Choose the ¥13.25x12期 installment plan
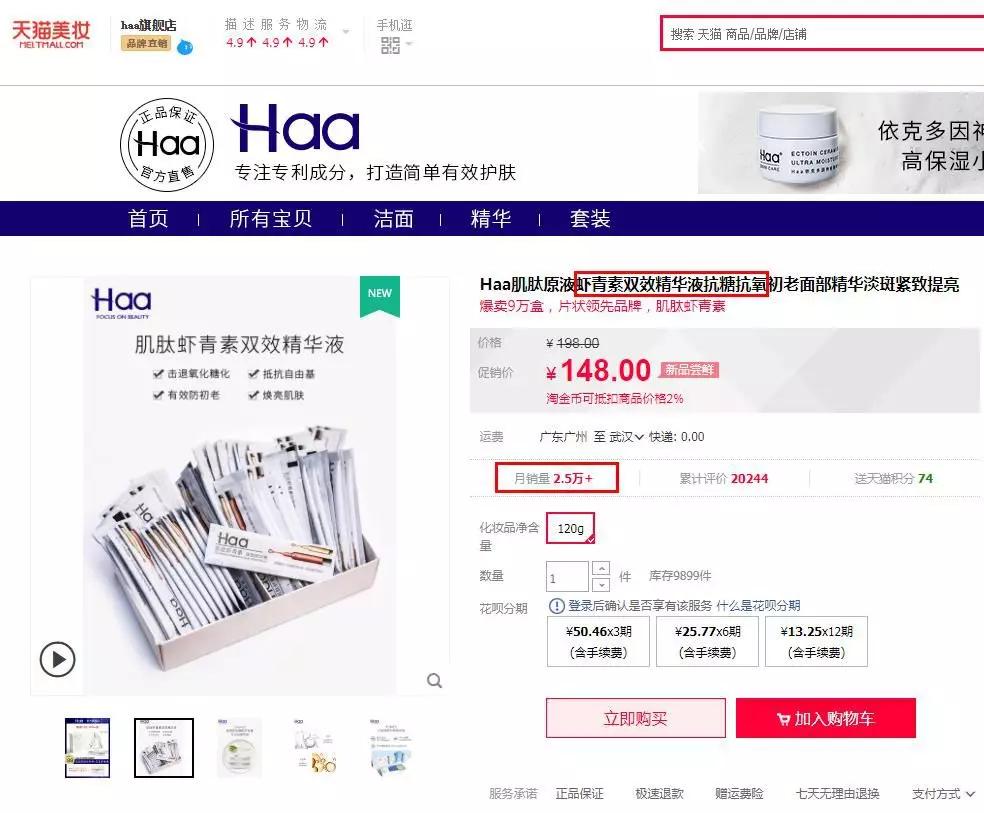This screenshot has height=813, width=984. [x=816, y=641]
